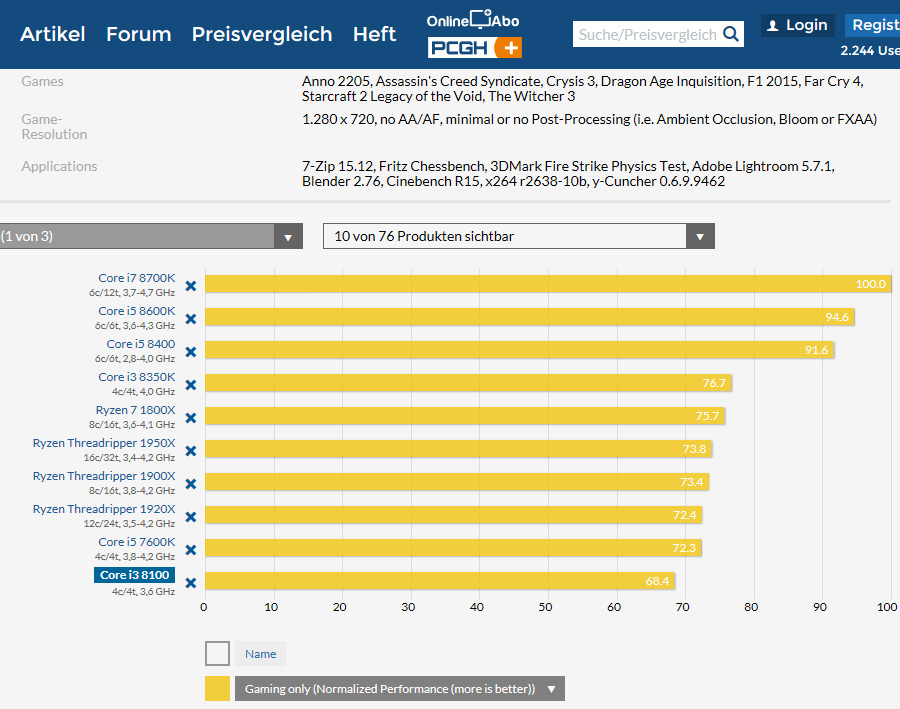Image resolution: width=900 pixels, height=709 pixels.
Task: Remove Ryzen Threadripper 1920X with its X icon
Action: tap(191, 517)
